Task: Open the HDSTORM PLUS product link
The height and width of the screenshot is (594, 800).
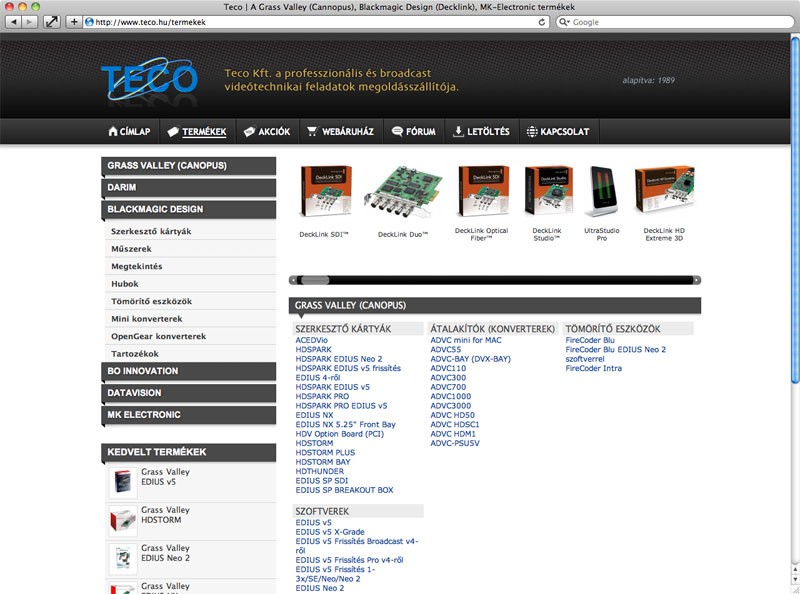Action: (325, 453)
